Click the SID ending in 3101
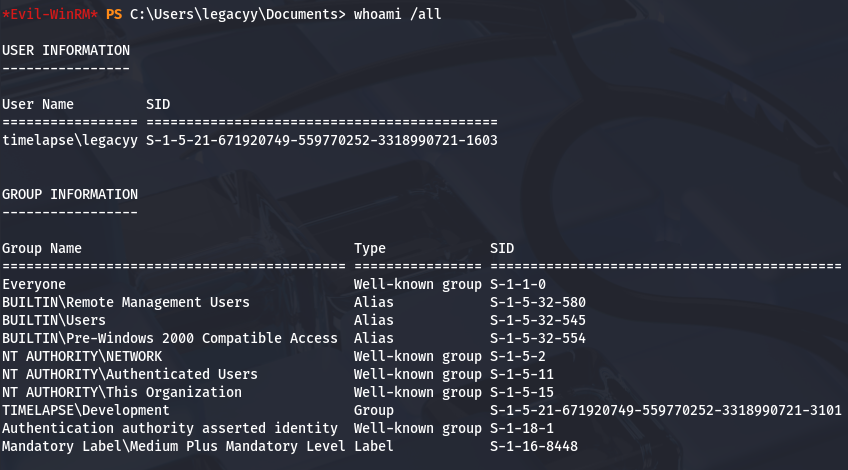 (x=665, y=410)
